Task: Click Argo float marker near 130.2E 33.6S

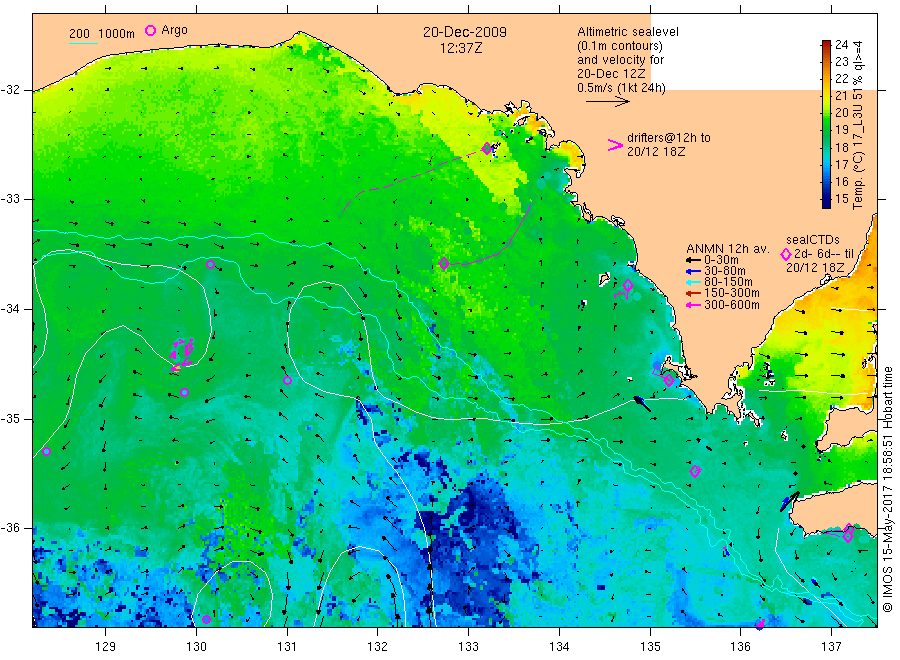Action: 210,265
